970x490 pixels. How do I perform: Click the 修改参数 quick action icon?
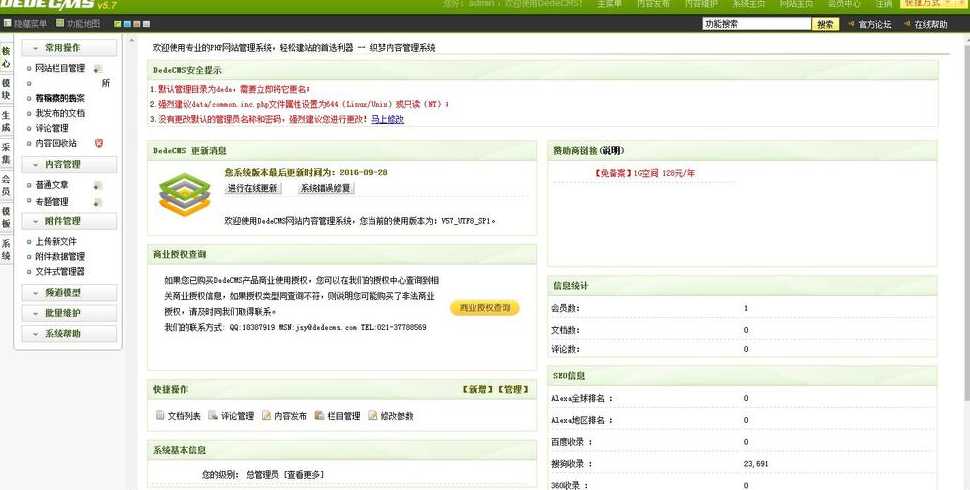click(x=372, y=415)
